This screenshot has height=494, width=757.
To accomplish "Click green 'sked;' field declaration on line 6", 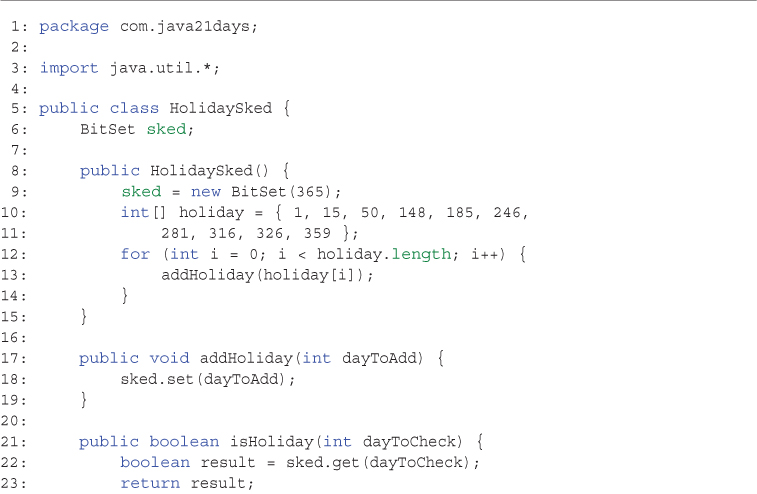I will (170, 129).
